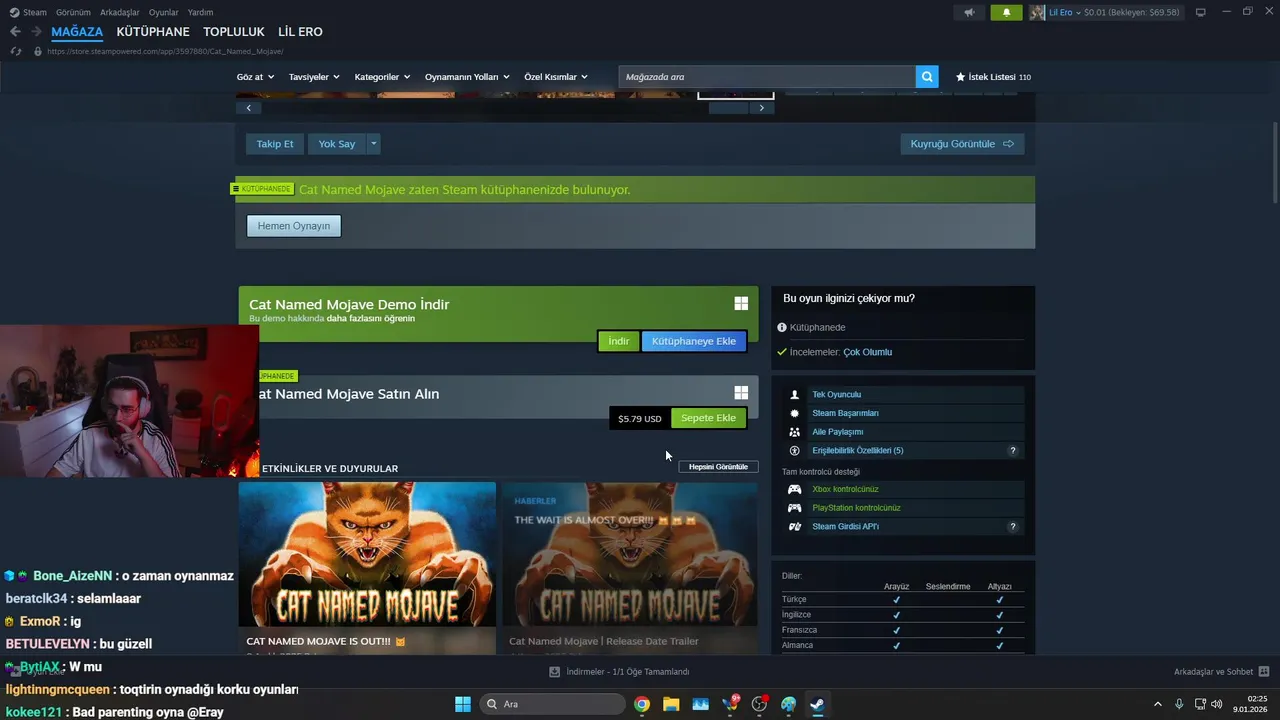Open the volume tray icon
Image resolution: width=1280 pixels, height=720 pixels.
pyautogui.click(x=1217, y=704)
